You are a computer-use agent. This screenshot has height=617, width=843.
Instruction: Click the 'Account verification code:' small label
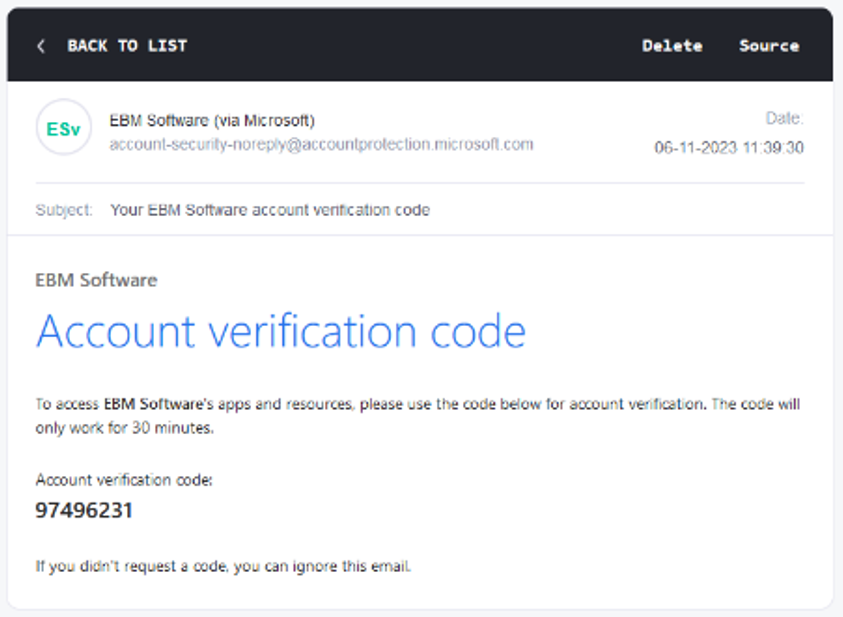(124, 480)
